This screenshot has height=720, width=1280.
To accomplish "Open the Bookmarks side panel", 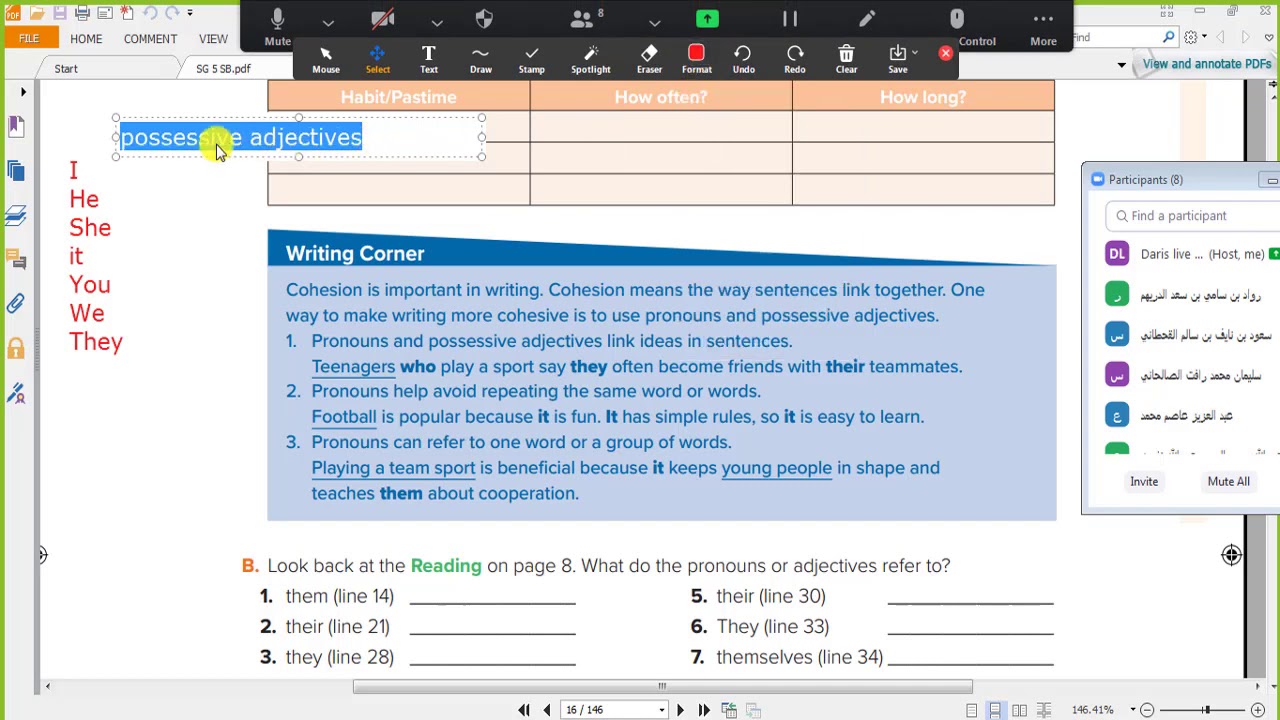I will [x=16, y=126].
